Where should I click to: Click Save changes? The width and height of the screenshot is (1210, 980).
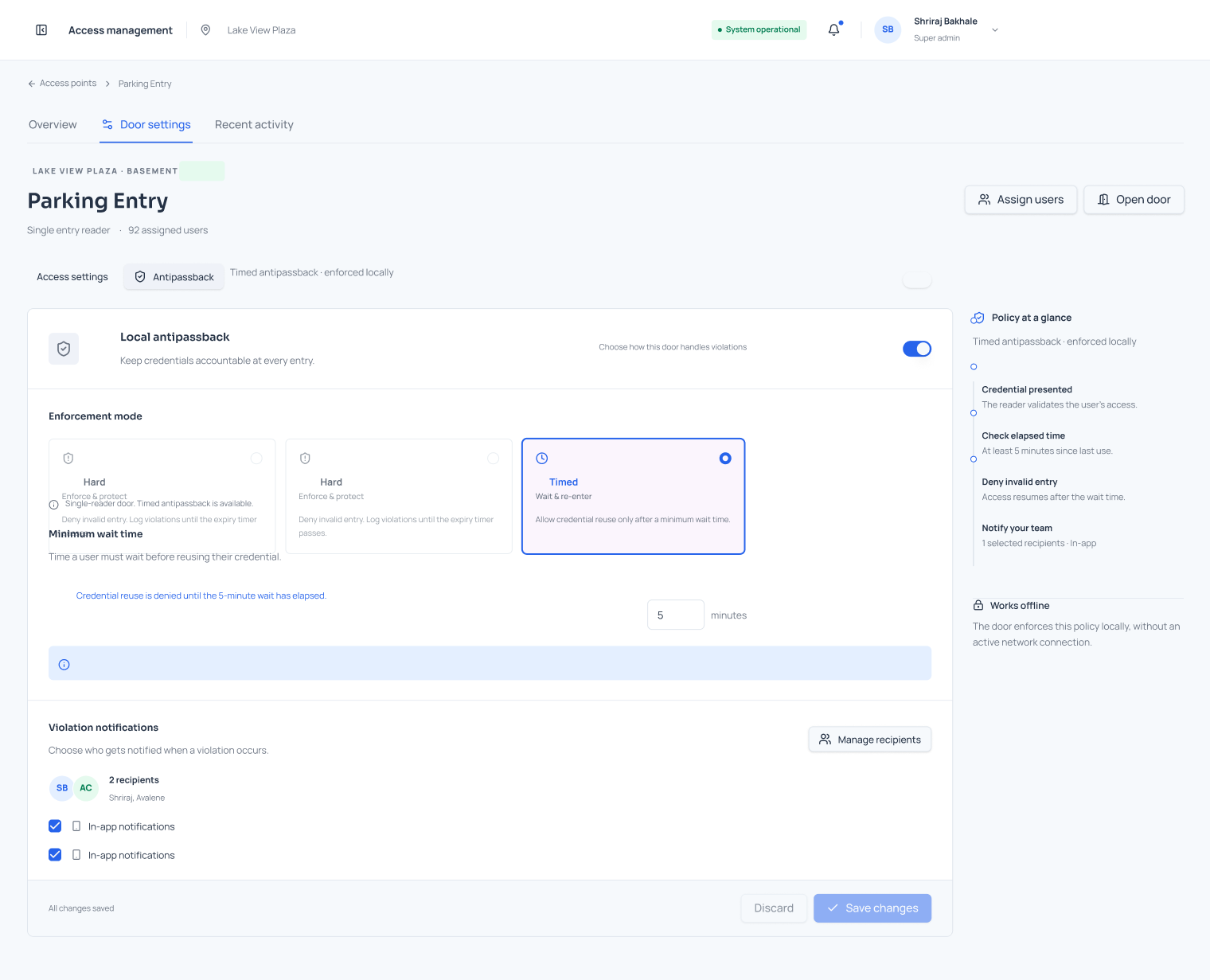click(872, 908)
